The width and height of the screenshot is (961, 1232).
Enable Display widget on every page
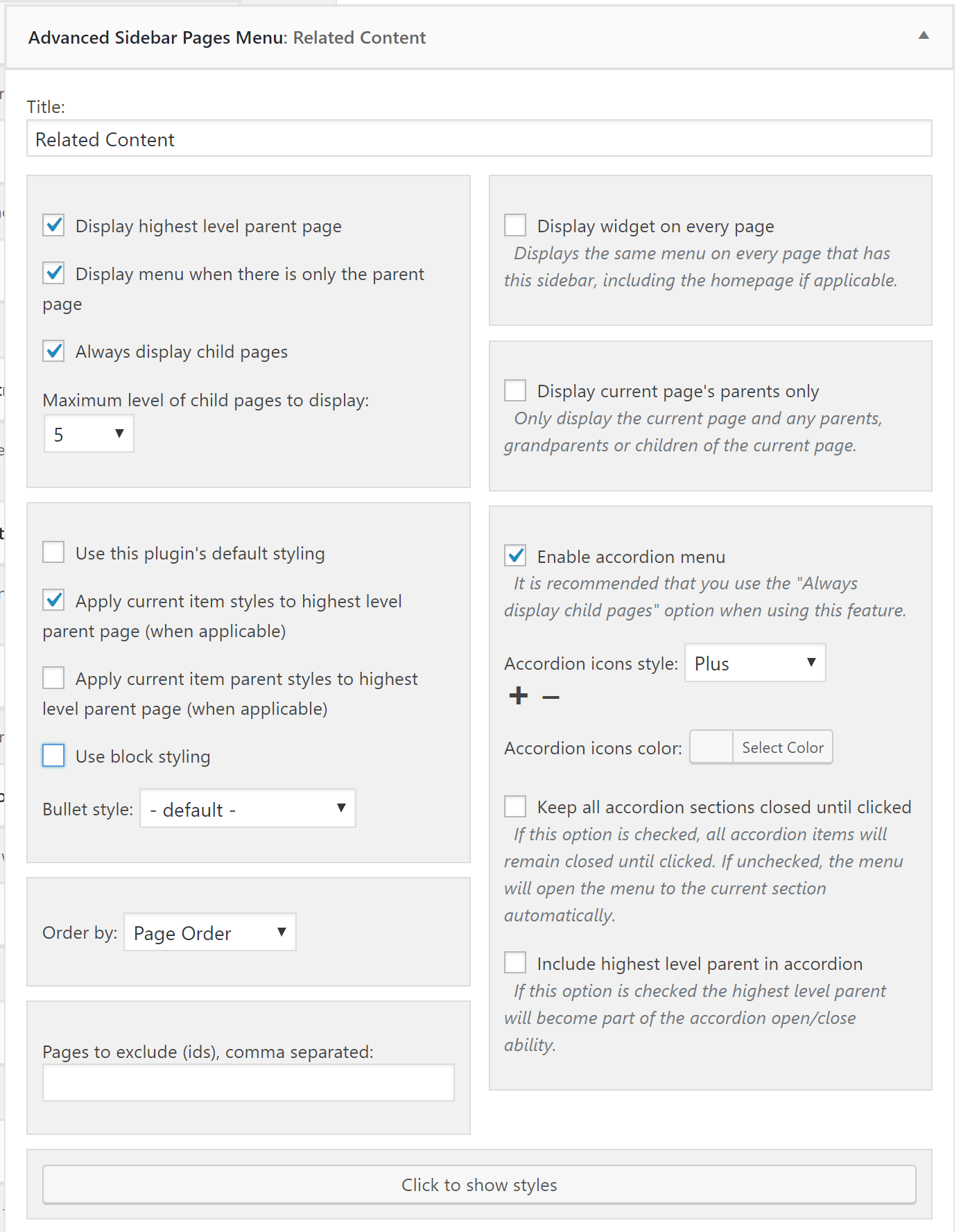pyautogui.click(x=515, y=225)
